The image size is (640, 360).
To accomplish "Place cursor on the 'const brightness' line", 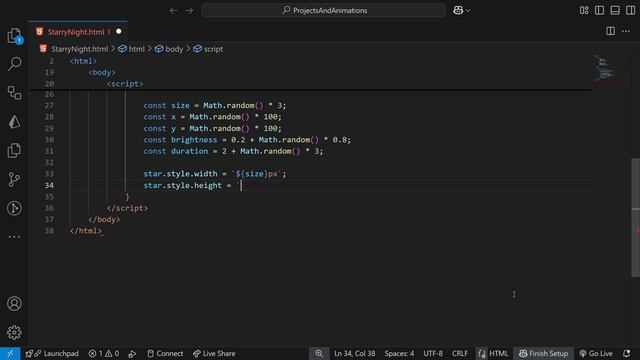I will point(247,140).
